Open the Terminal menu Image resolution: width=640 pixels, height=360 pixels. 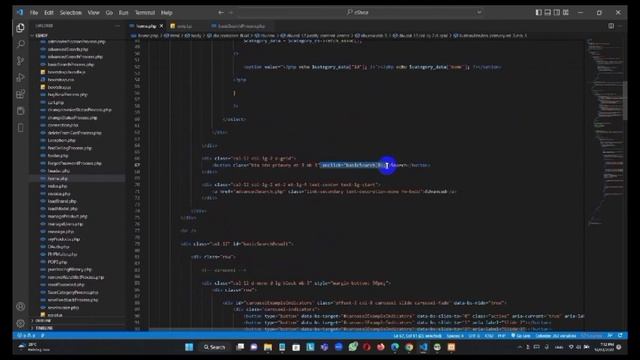point(145,13)
